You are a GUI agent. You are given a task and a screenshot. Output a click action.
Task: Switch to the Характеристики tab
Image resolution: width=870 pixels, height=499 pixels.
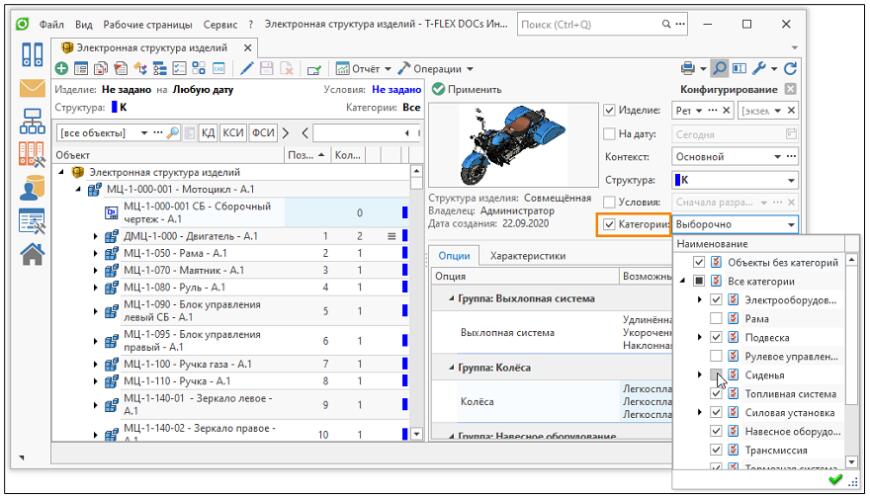click(x=528, y=256)
